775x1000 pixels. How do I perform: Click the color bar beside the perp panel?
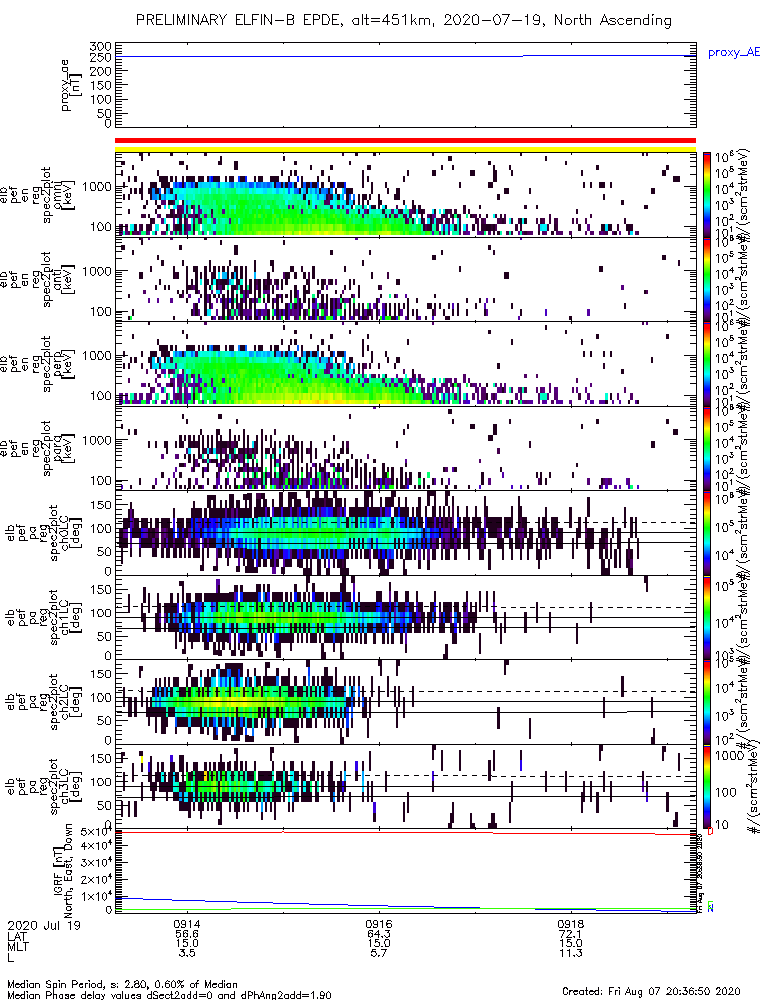707,364
